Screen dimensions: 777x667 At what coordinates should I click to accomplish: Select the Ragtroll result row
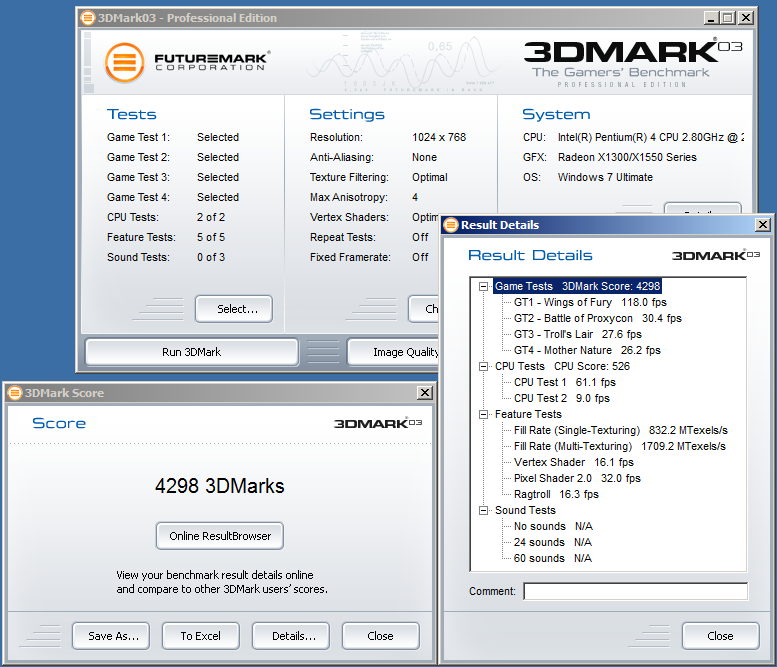(x=556, y=495)
